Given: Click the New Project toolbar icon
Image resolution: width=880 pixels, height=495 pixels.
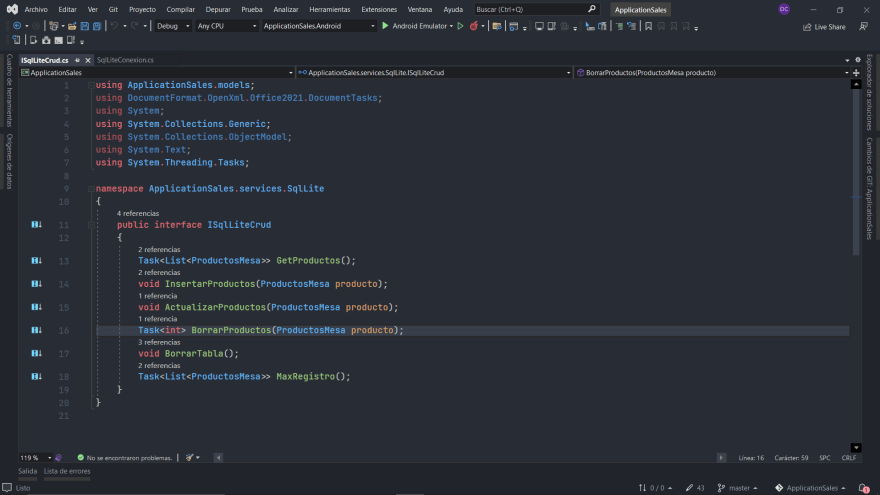Looking at the screenshot, I should 53,26.
